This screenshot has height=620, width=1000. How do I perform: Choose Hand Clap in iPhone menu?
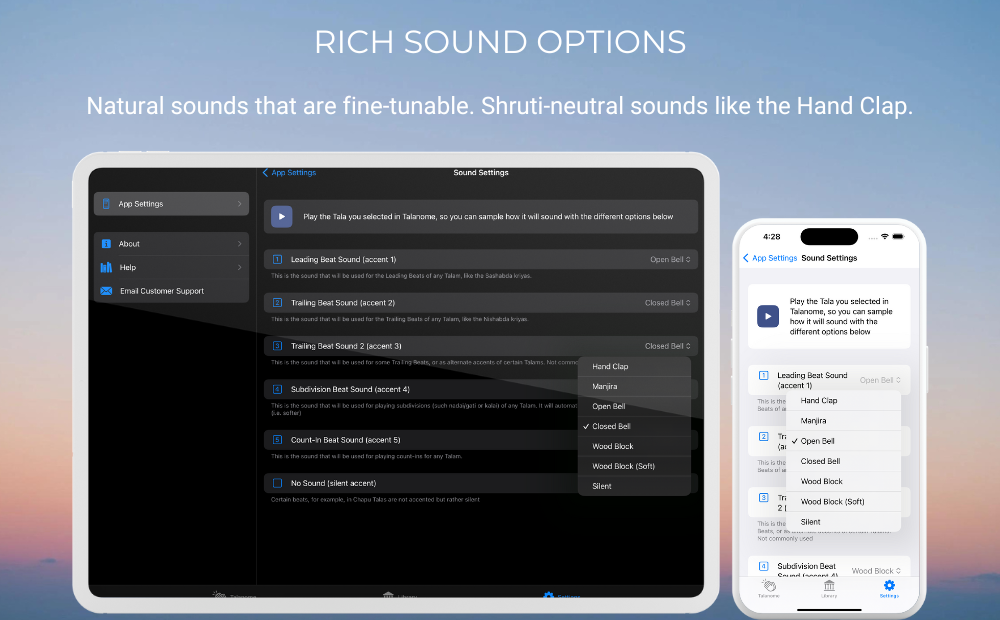tap(843, 401)
